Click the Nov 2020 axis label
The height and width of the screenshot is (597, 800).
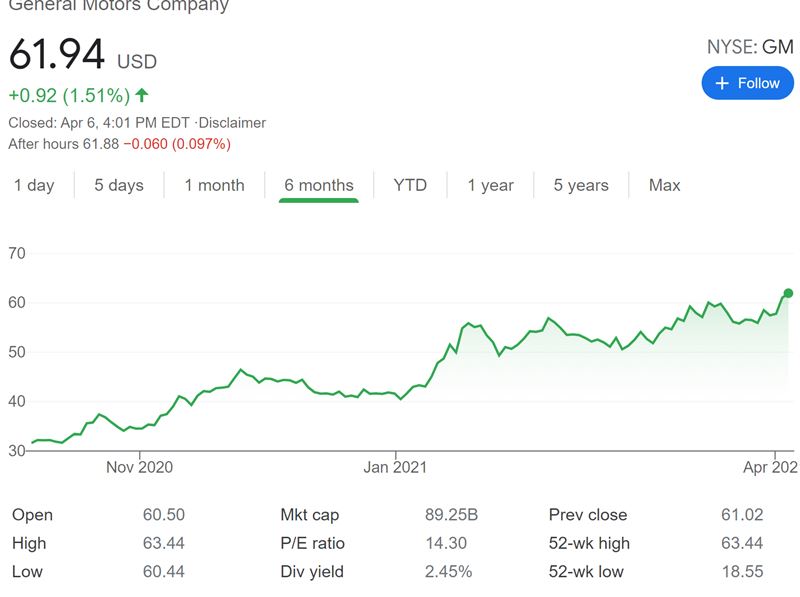[x=139, y=467]
